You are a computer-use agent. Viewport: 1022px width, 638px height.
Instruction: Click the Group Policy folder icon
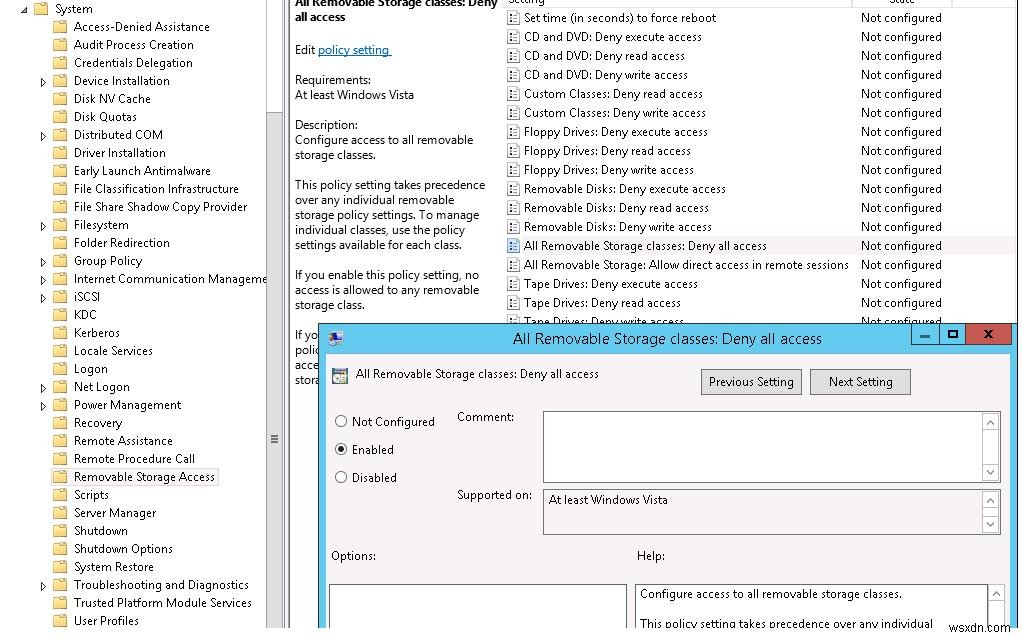(x=60, y=260)
